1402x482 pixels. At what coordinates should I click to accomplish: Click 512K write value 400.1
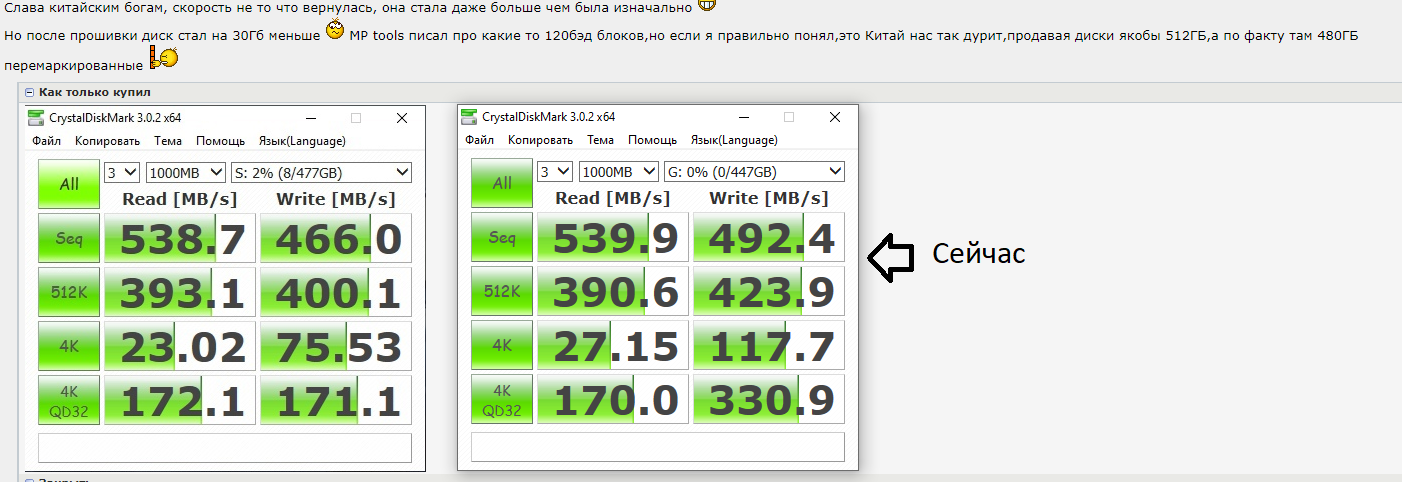pos(335,292)
